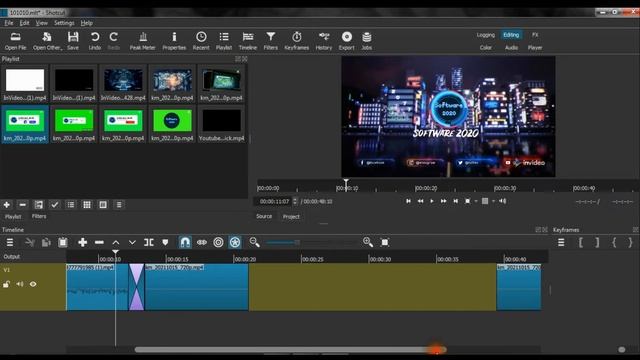The image size is (640, 360).
Task: Open the Filters panel from the toolbar
Action: [x=271, y=41]
